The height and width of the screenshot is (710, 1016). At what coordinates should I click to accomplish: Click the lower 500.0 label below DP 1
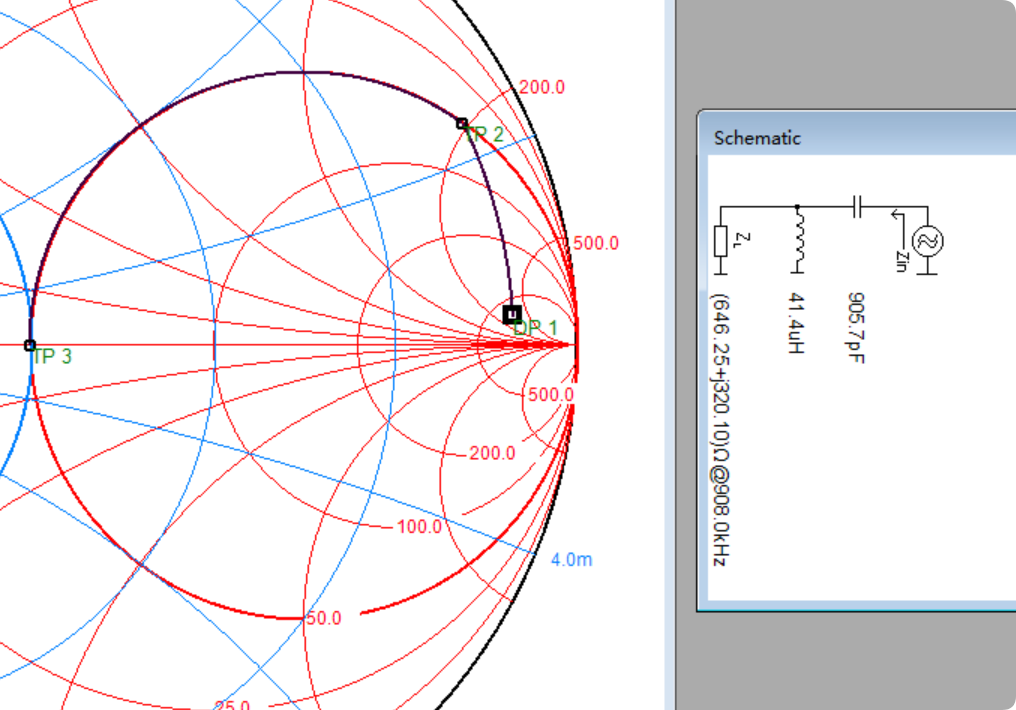(550, 395)
